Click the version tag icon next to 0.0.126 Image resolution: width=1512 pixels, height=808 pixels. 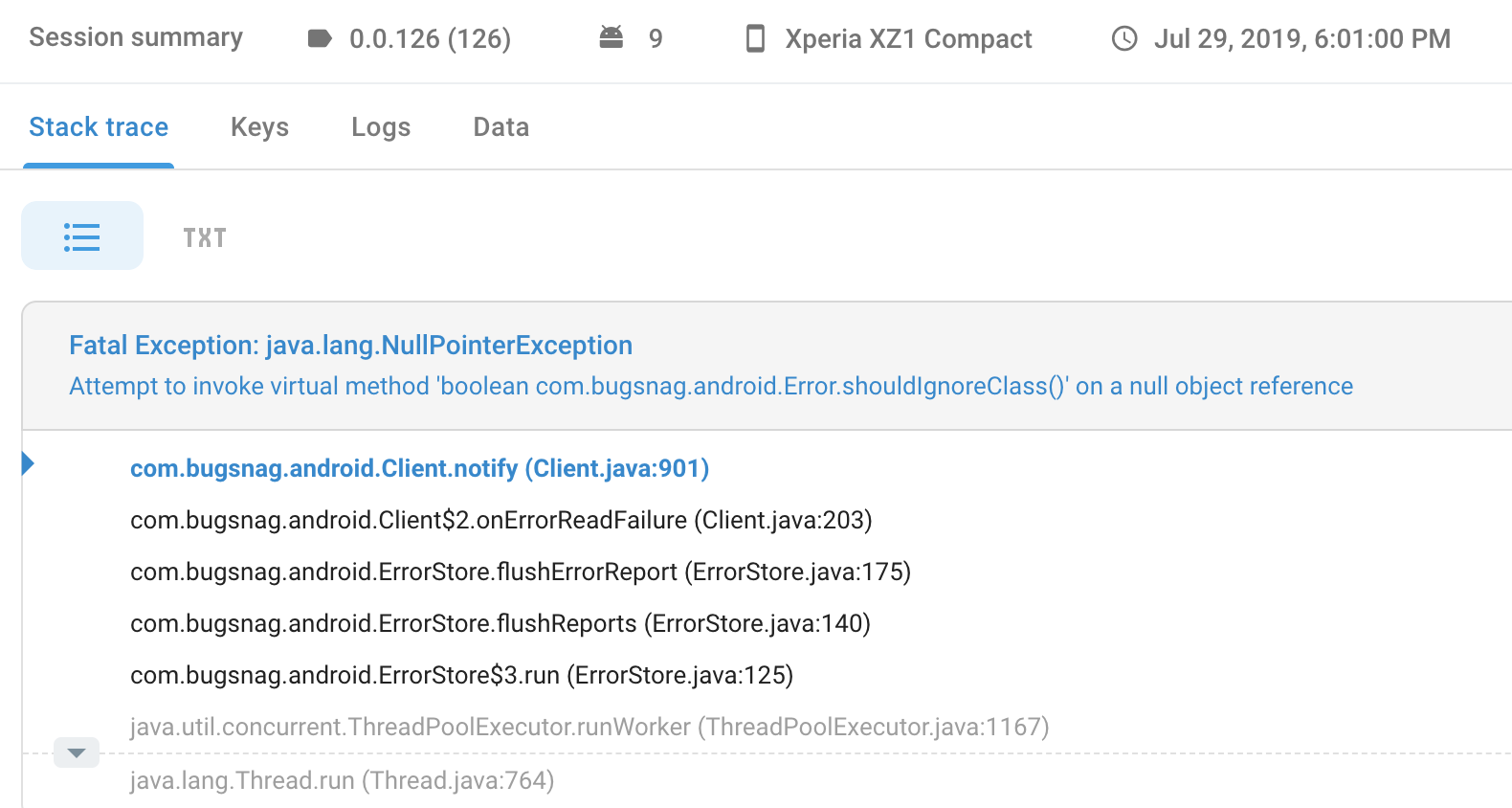pyautogui.click(x=321, y=38)
